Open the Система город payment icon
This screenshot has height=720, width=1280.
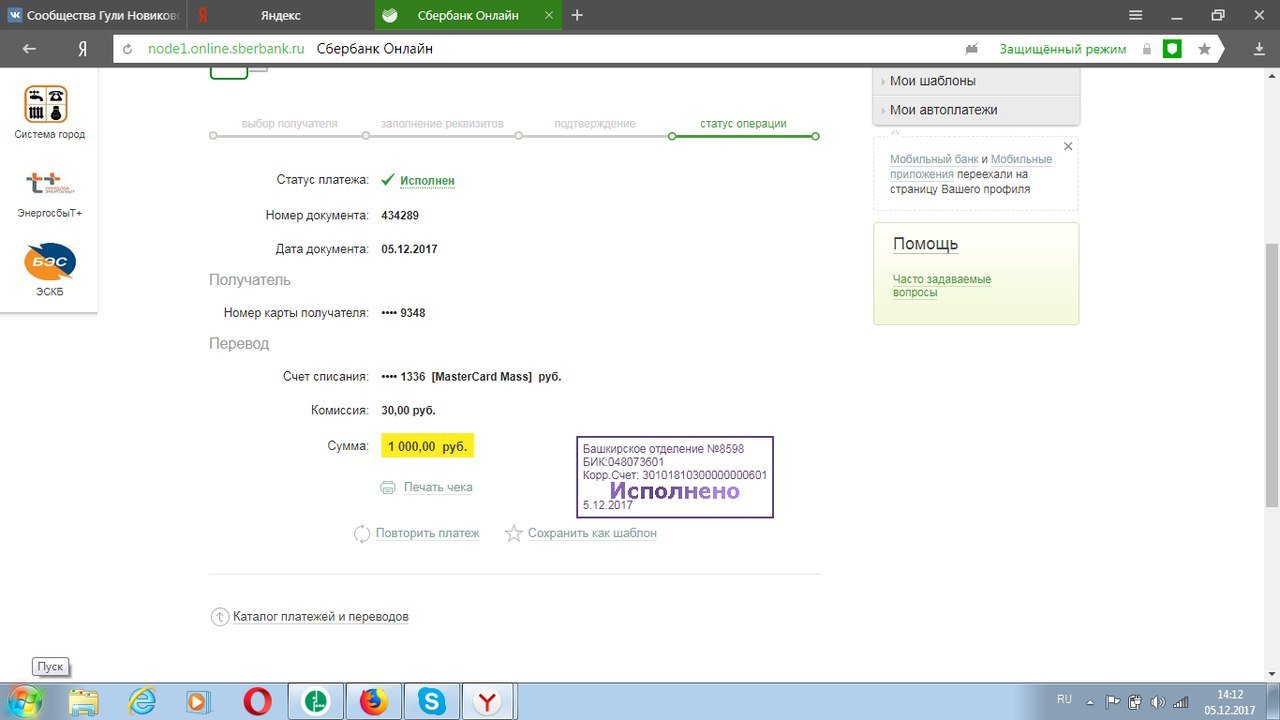(46, 104)
